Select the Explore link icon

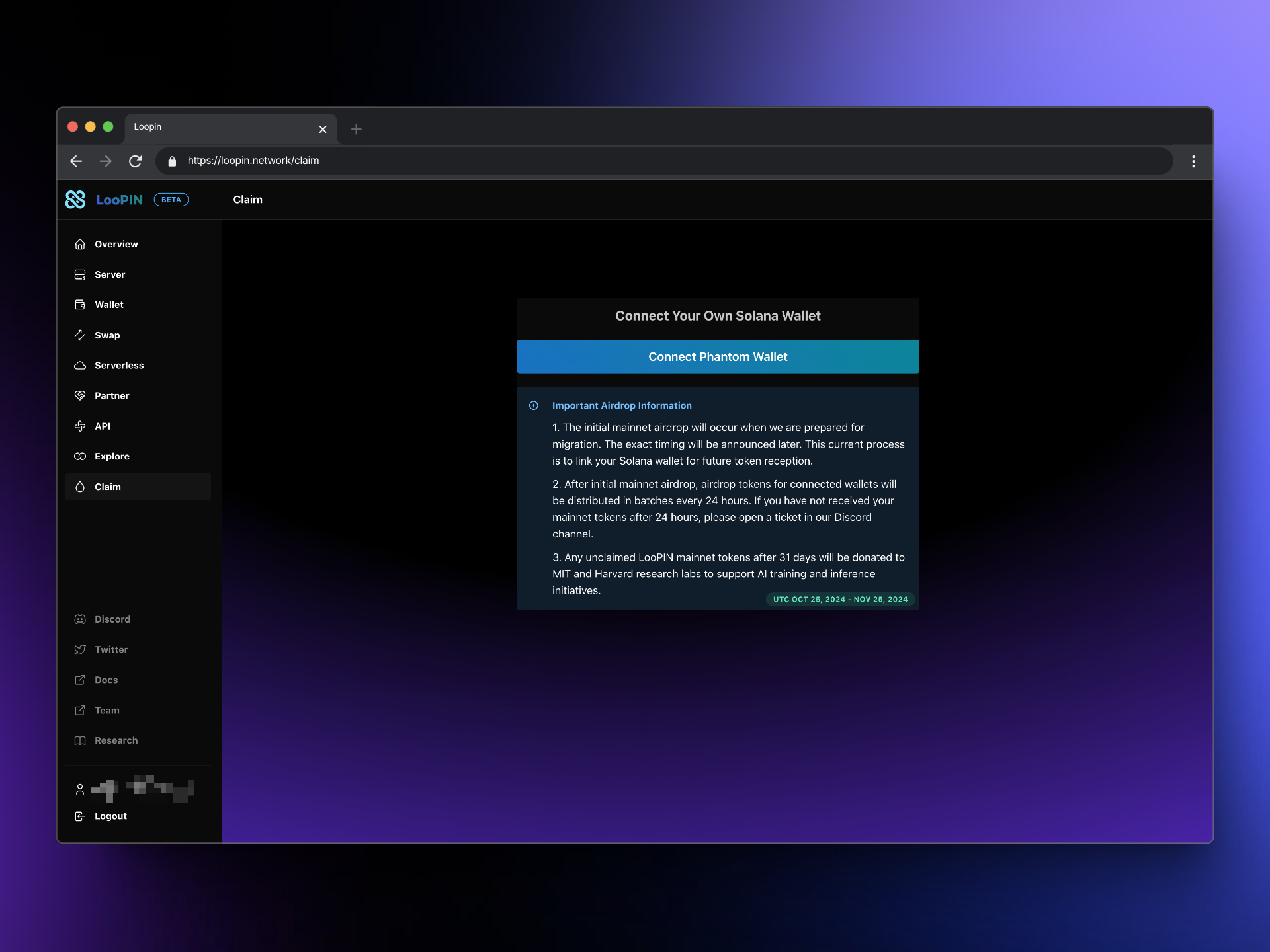point(80,457)
